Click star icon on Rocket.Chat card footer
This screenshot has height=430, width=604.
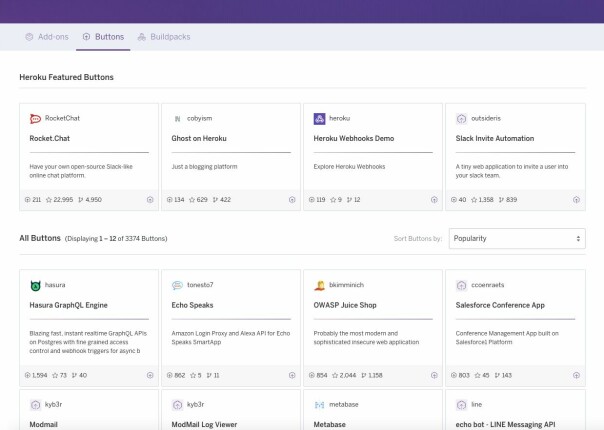pos(49,200)
